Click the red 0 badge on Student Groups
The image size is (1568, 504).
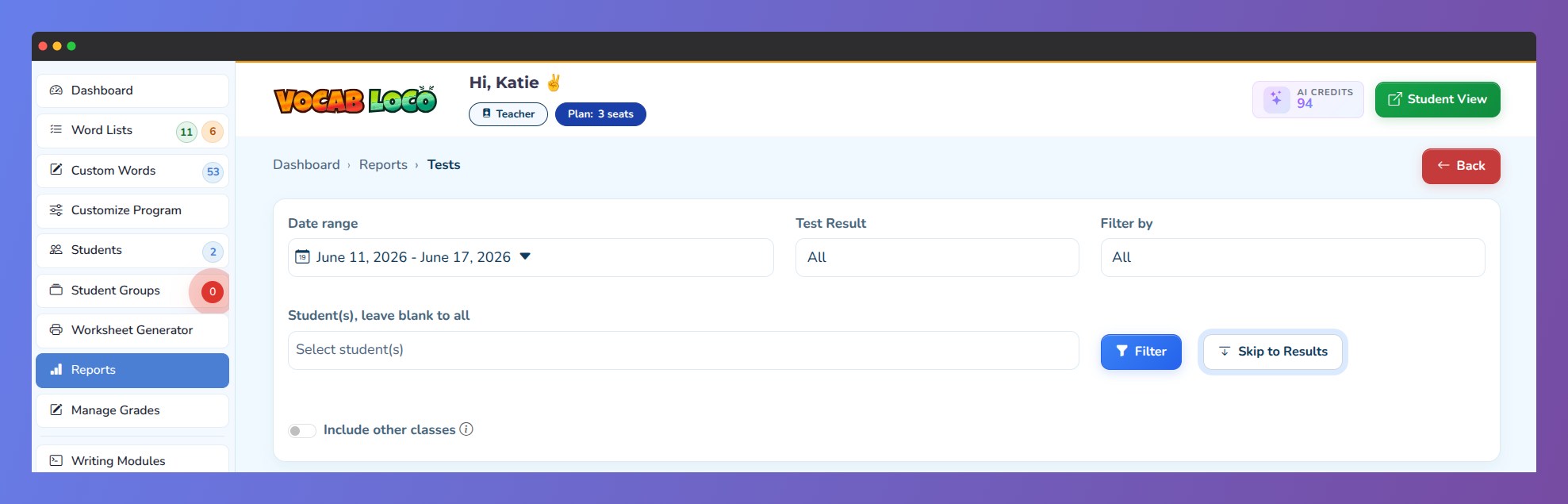pyautogui.click(x=213, y=291)
